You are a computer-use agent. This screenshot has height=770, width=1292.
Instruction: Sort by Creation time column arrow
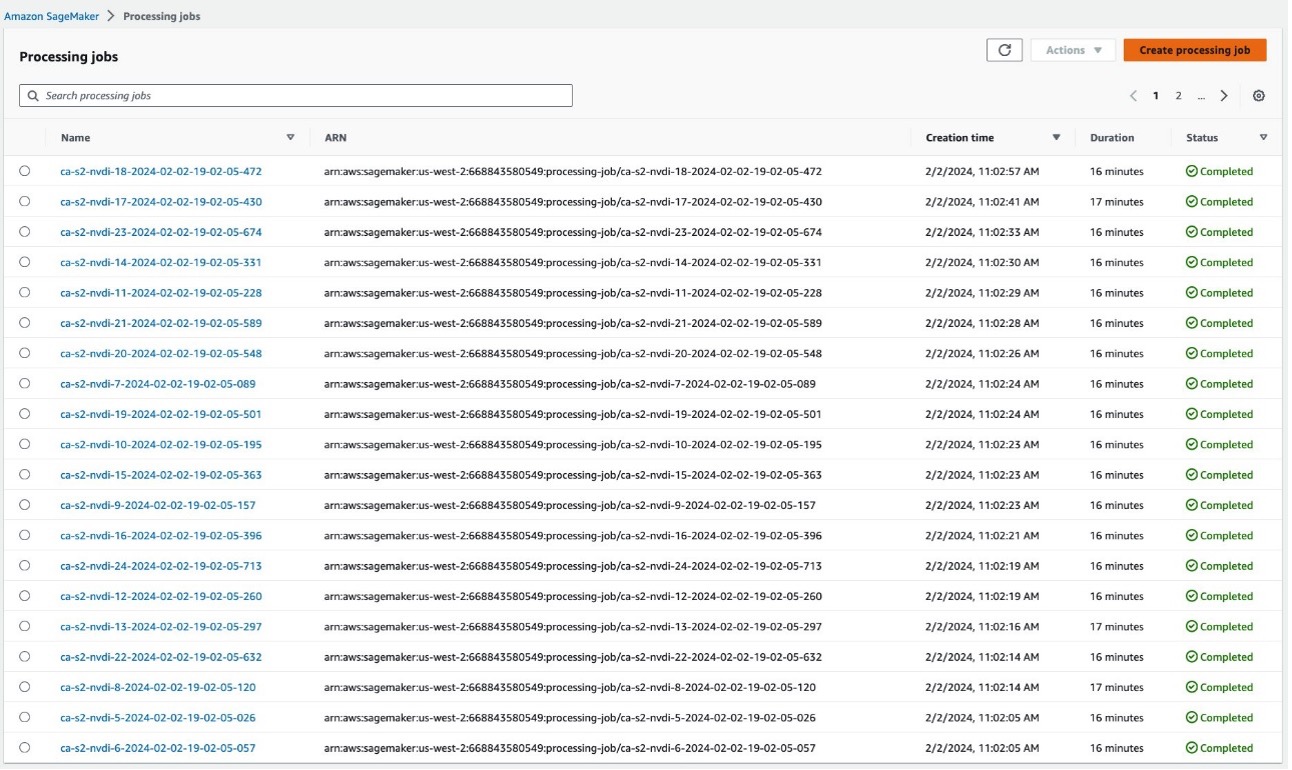[x=1056, y=137]
